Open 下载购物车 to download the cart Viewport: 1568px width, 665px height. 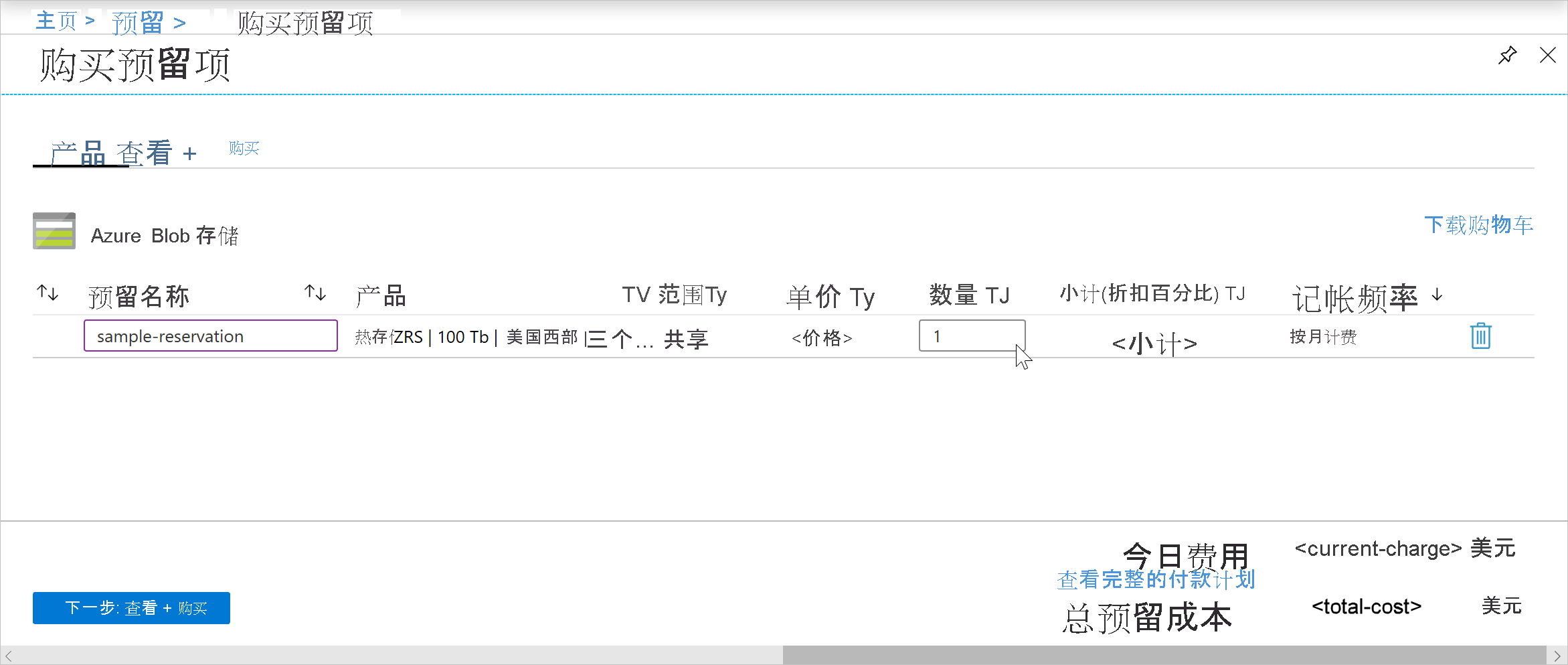click(1478, 225)
